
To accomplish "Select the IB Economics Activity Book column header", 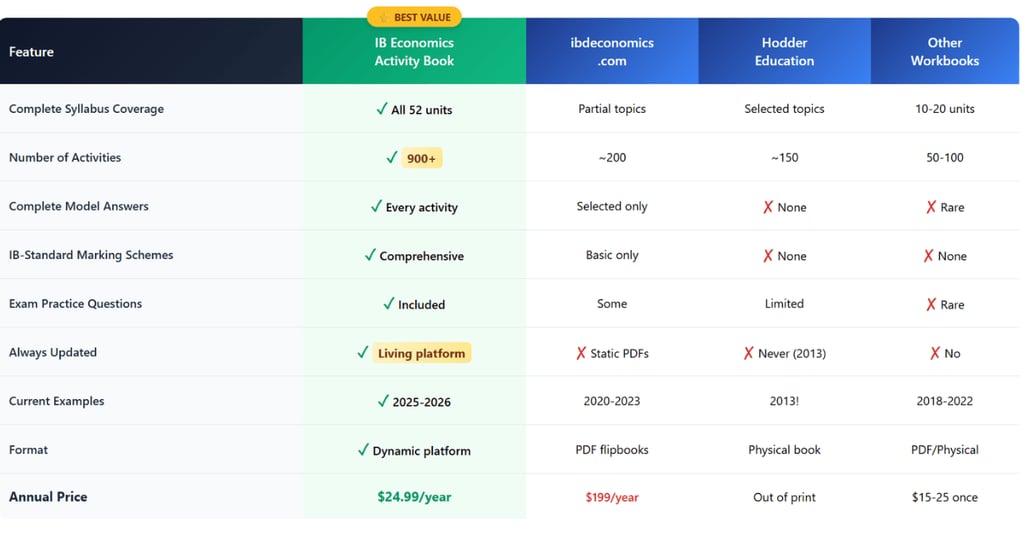I will click(414, 52).
